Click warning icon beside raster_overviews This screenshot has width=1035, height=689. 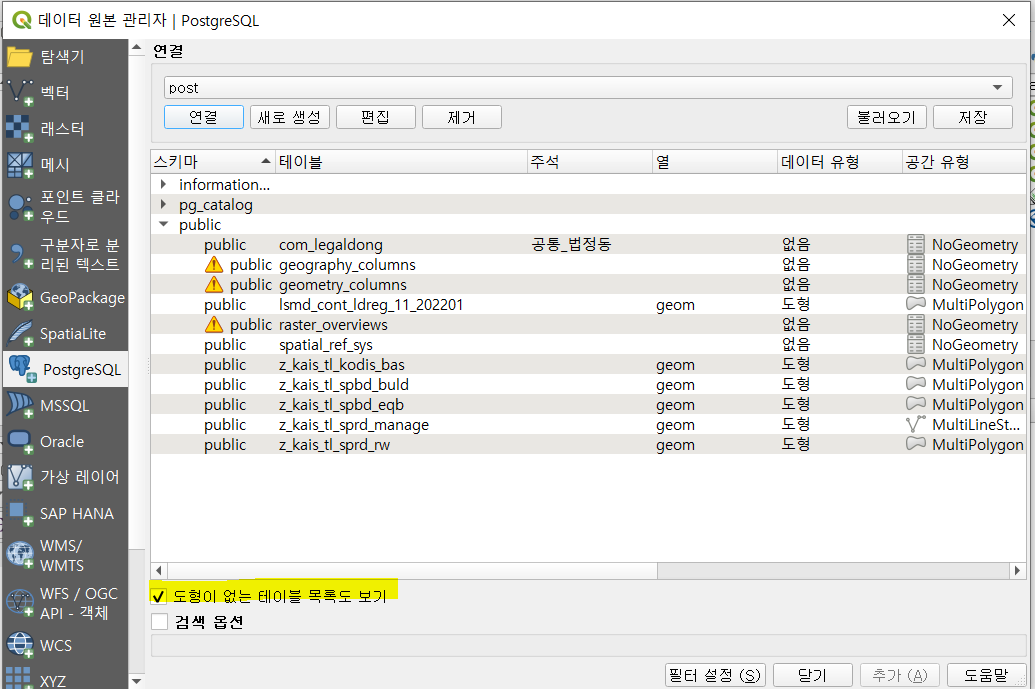pos(214,325)
